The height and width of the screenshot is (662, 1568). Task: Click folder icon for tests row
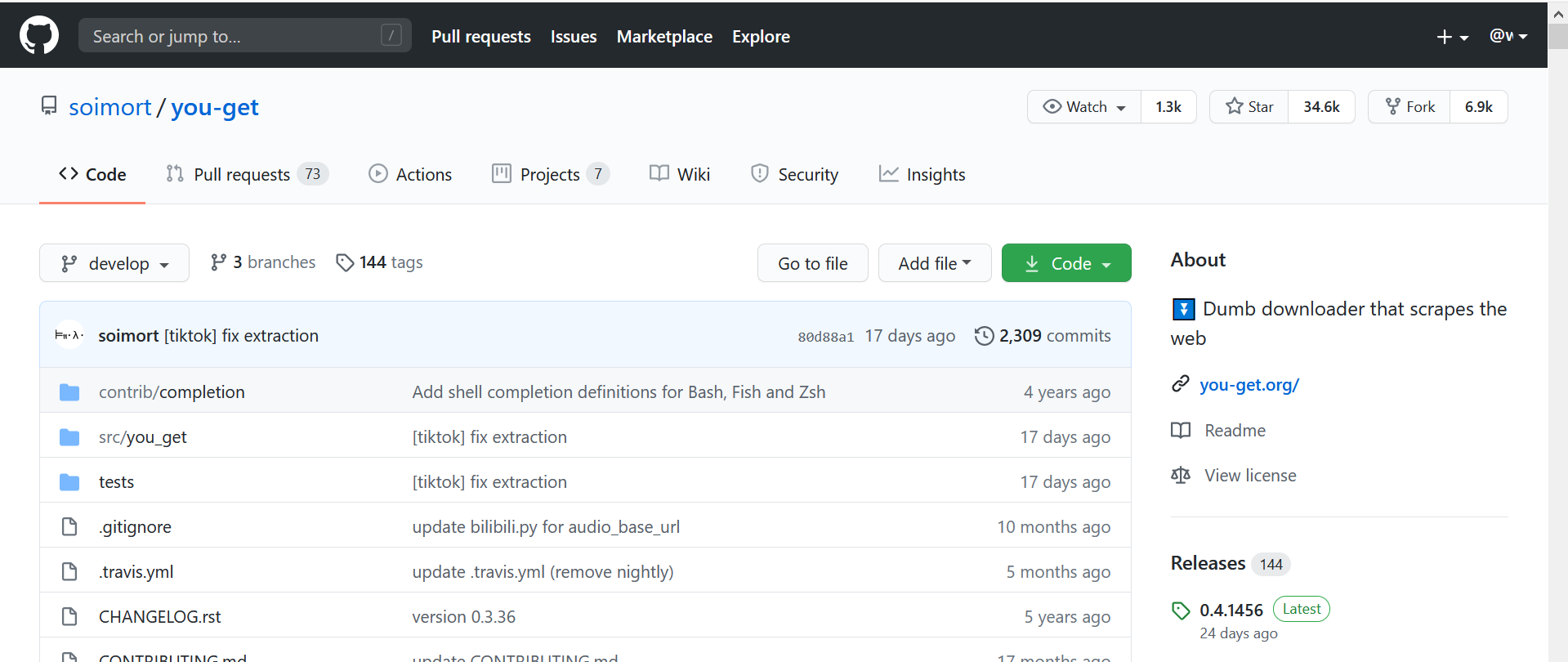point(69,482)
